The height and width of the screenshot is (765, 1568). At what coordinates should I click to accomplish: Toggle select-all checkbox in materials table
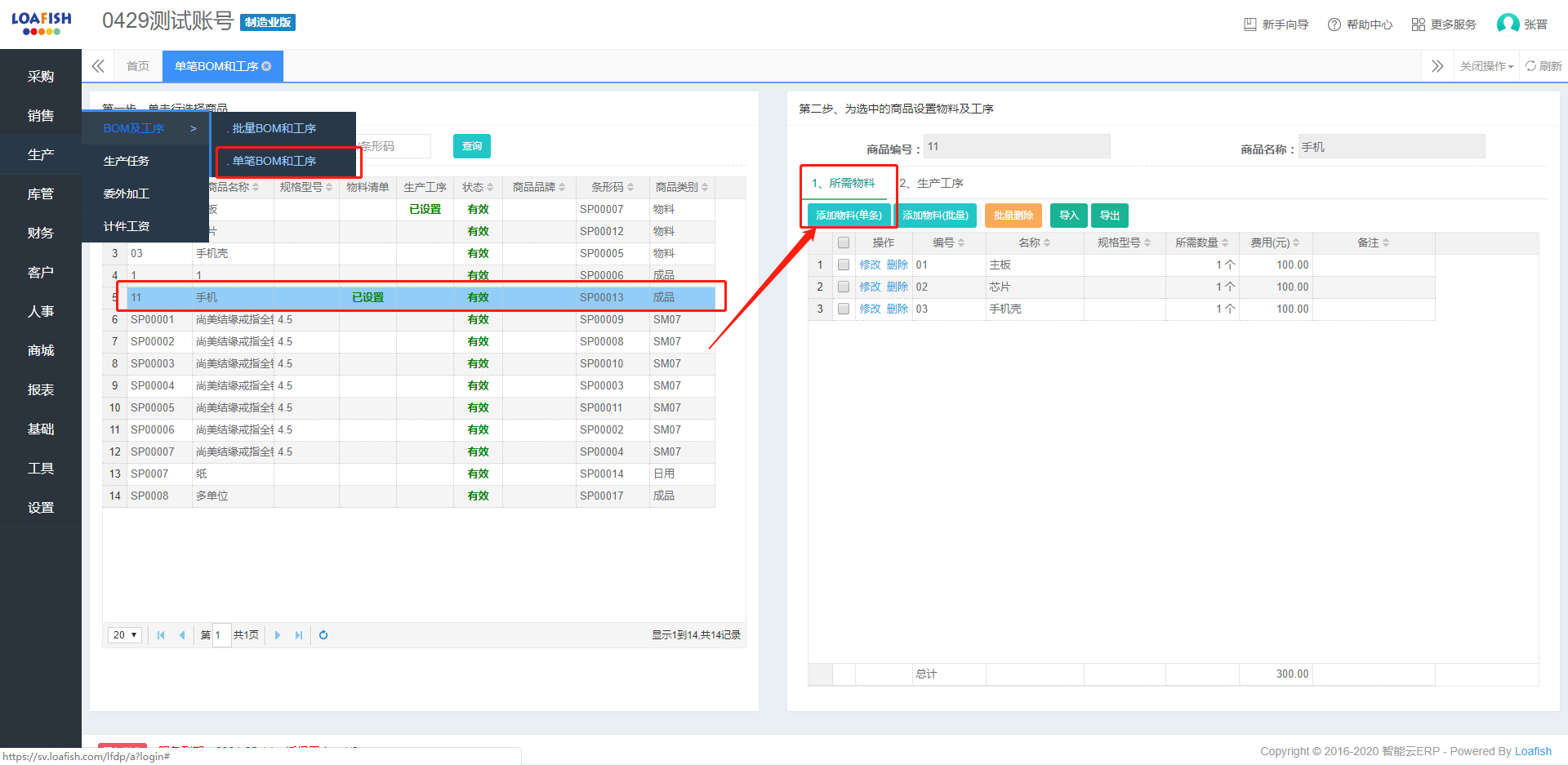pos(844,242)
